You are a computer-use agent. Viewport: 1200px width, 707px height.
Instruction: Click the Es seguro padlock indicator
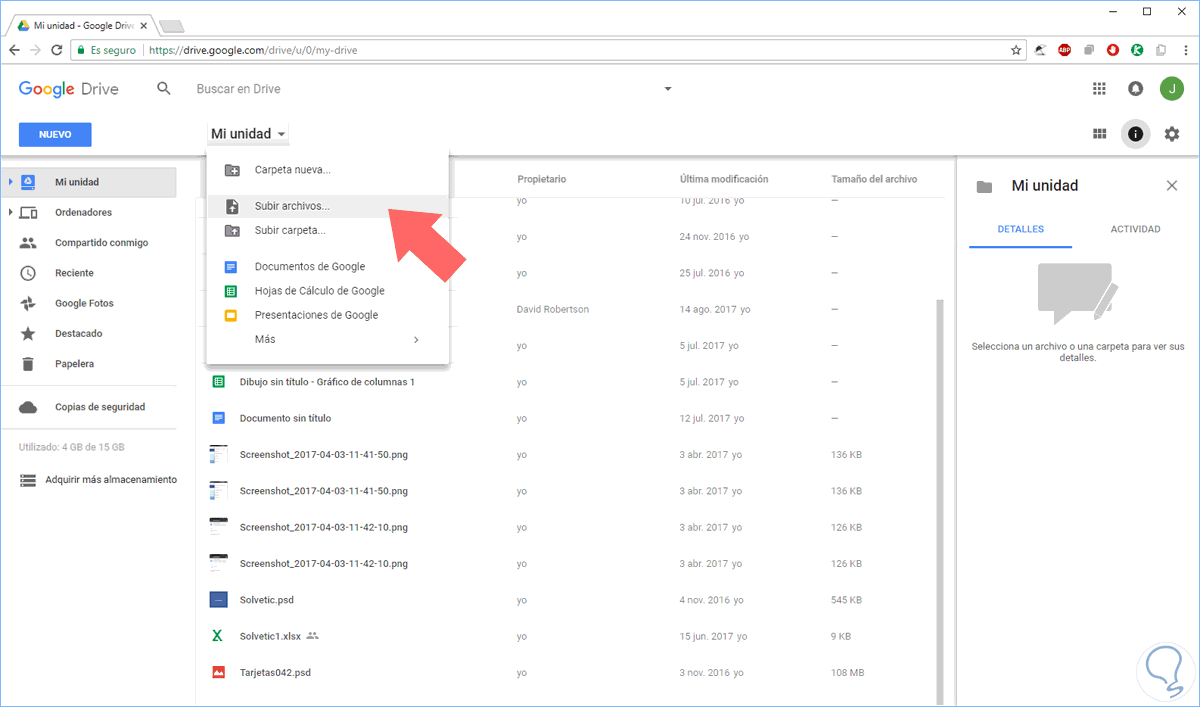pyautogui.click(x=106, y=50)
